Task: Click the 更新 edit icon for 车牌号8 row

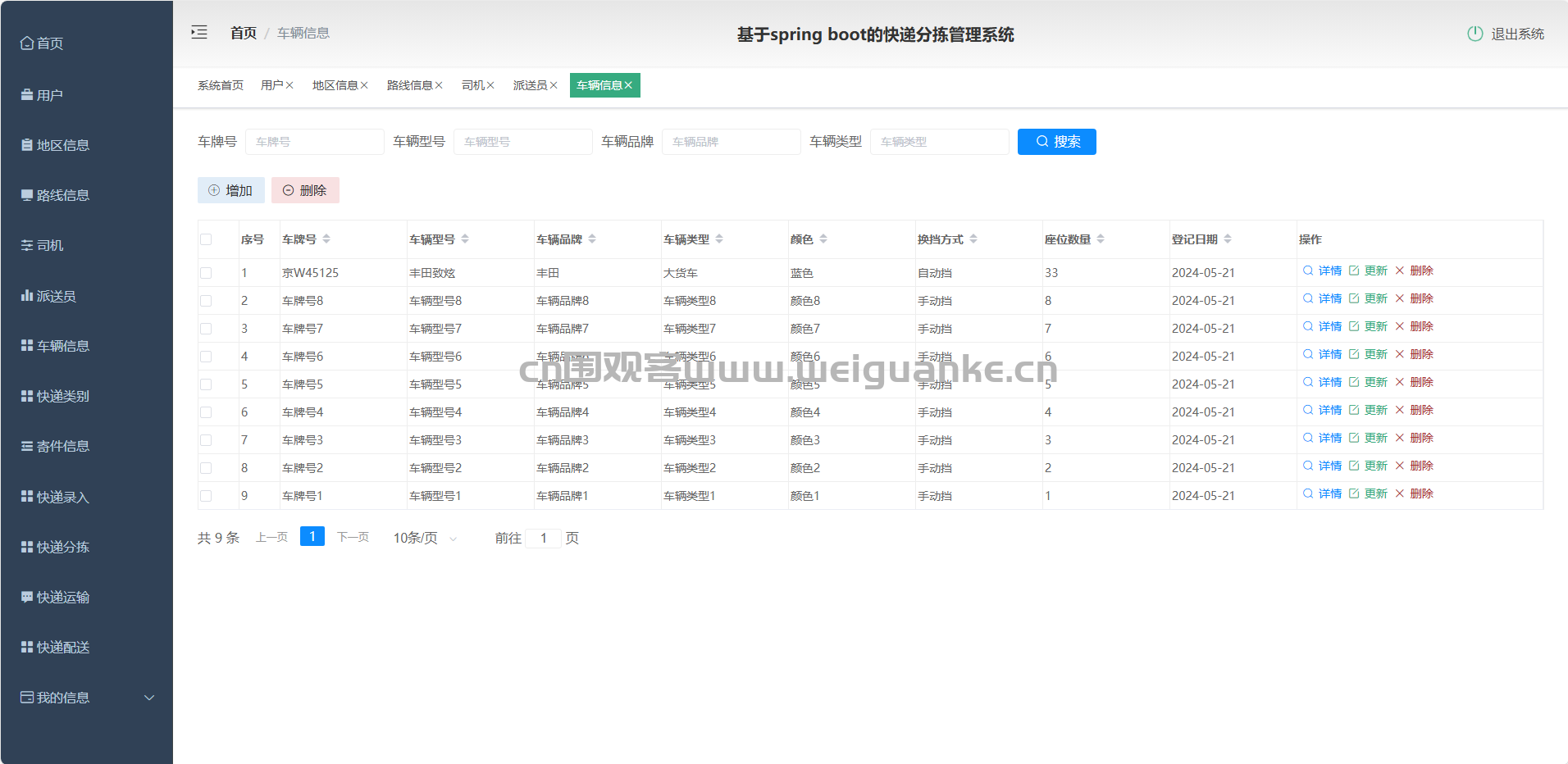Action: [x=1354, y=298]
